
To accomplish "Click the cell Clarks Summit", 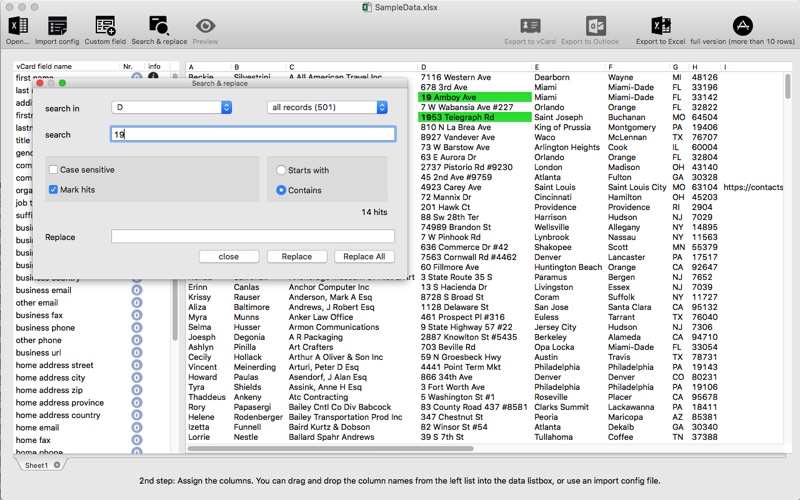I will pyautogui.click(x=561, y=407).
